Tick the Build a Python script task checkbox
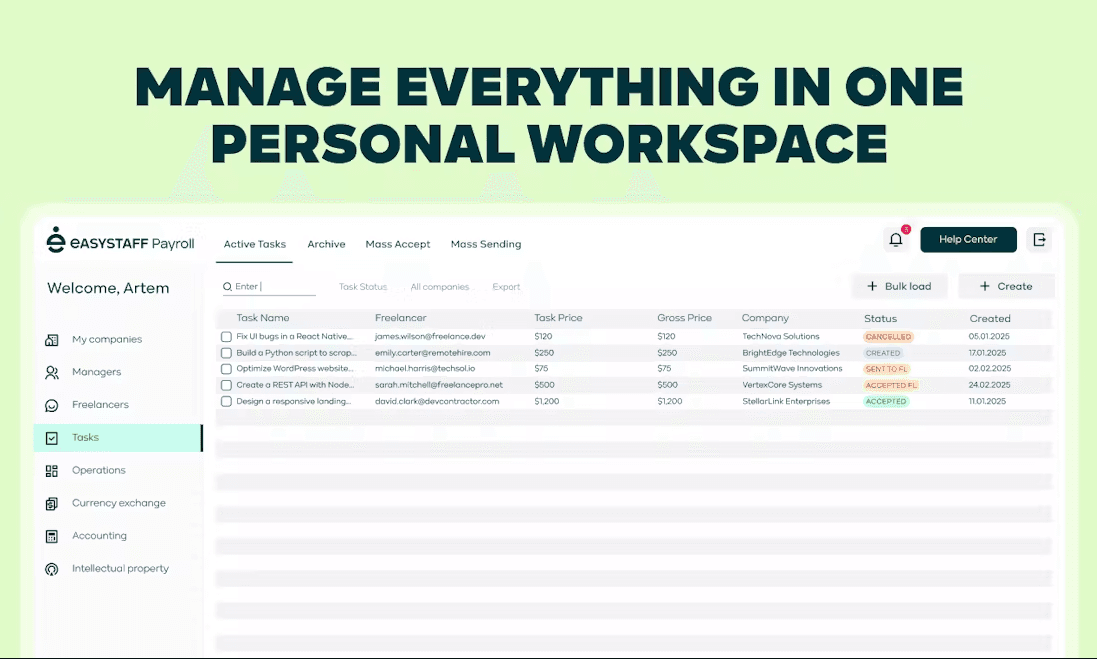 [226, 353]
